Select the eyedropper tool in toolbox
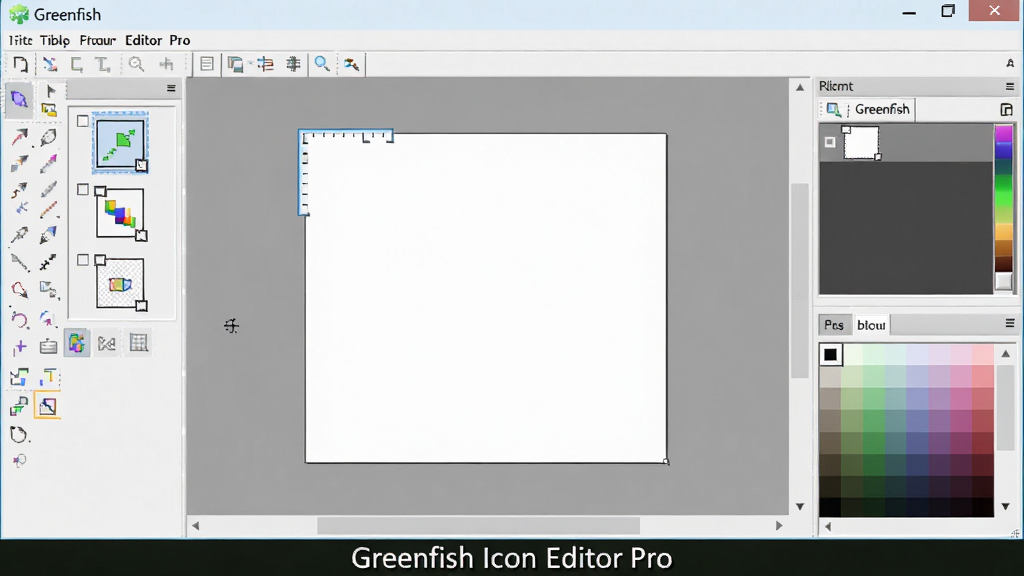This screenshot has width=1024, height=576. [19, 235]
